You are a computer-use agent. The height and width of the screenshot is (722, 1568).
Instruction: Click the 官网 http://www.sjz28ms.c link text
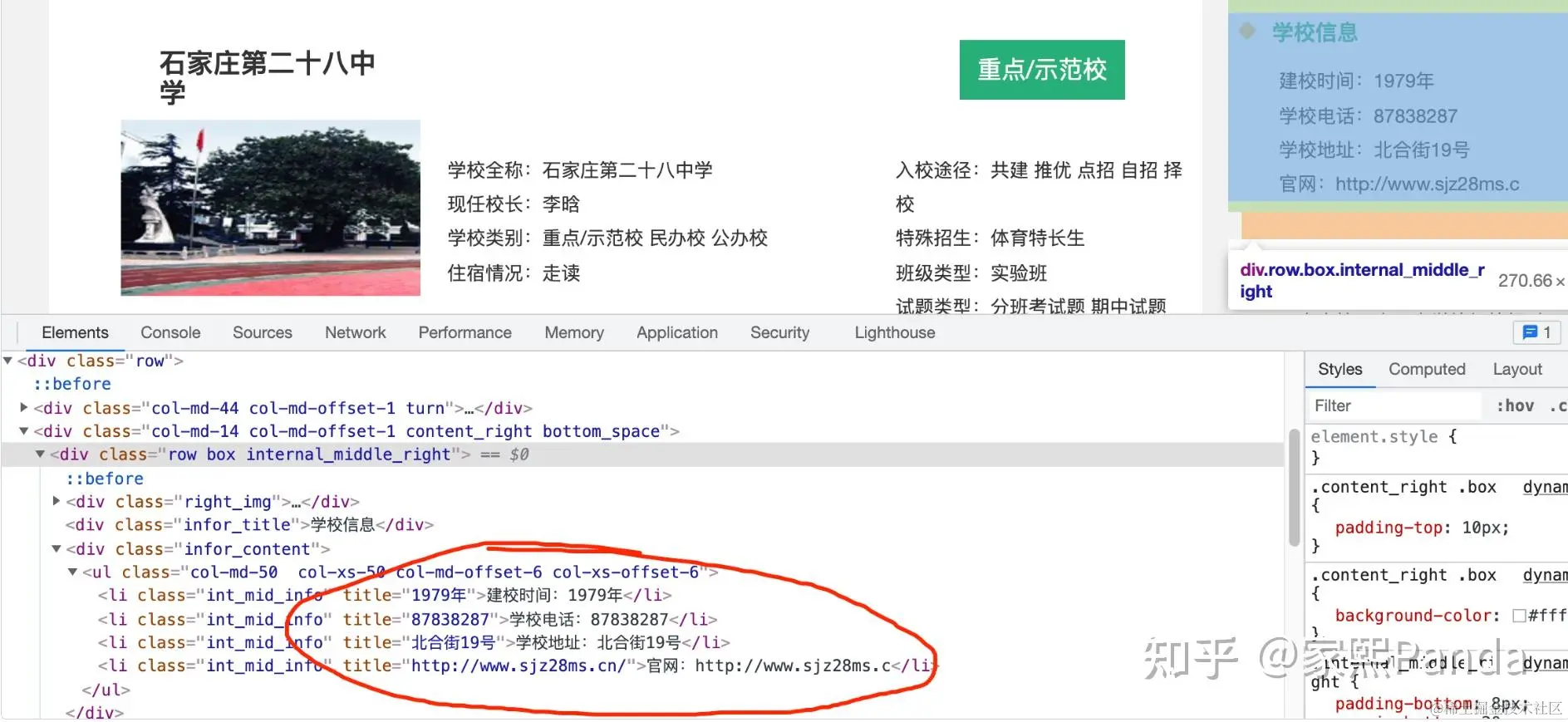(x=1399, y=184)
